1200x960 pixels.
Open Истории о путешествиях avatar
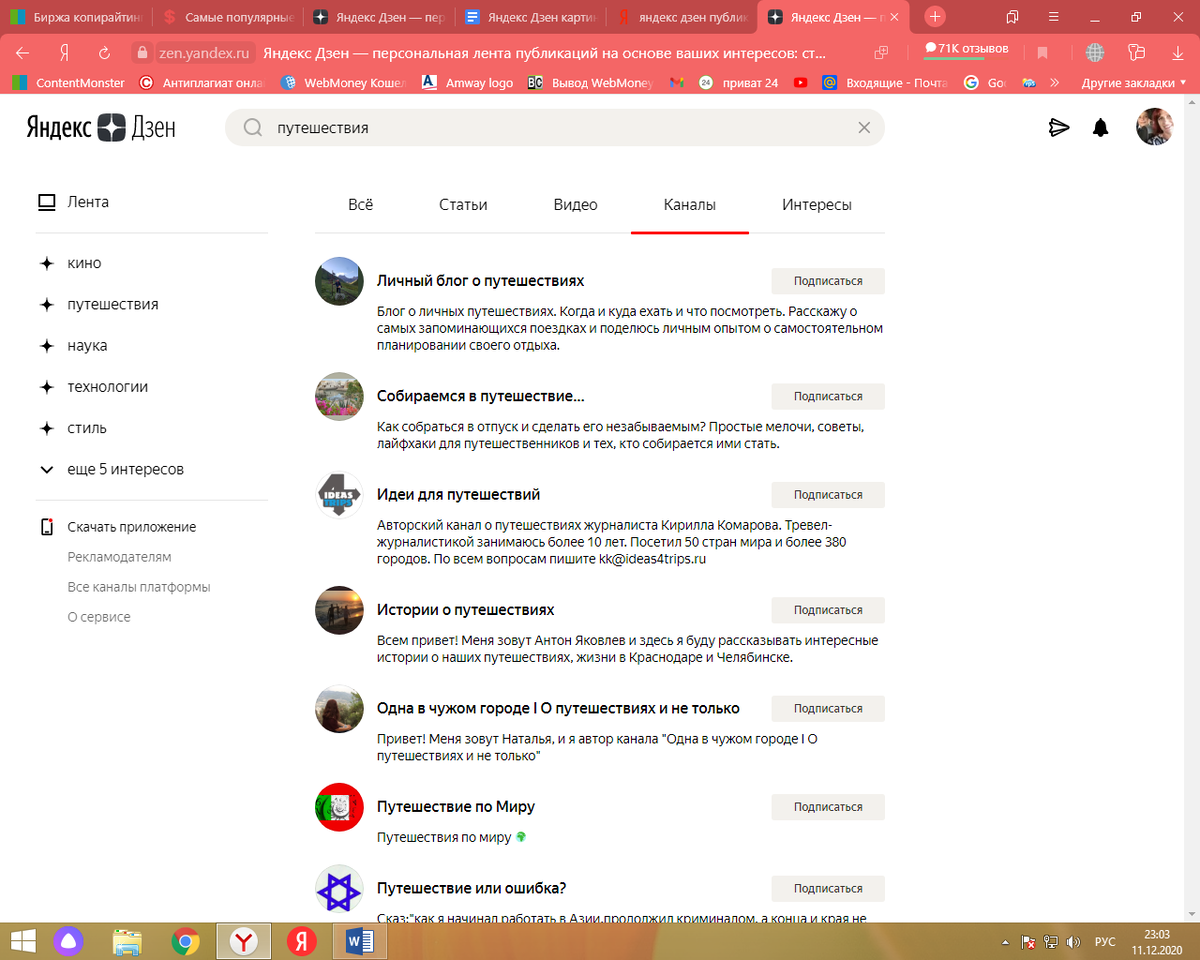(339, 610)
